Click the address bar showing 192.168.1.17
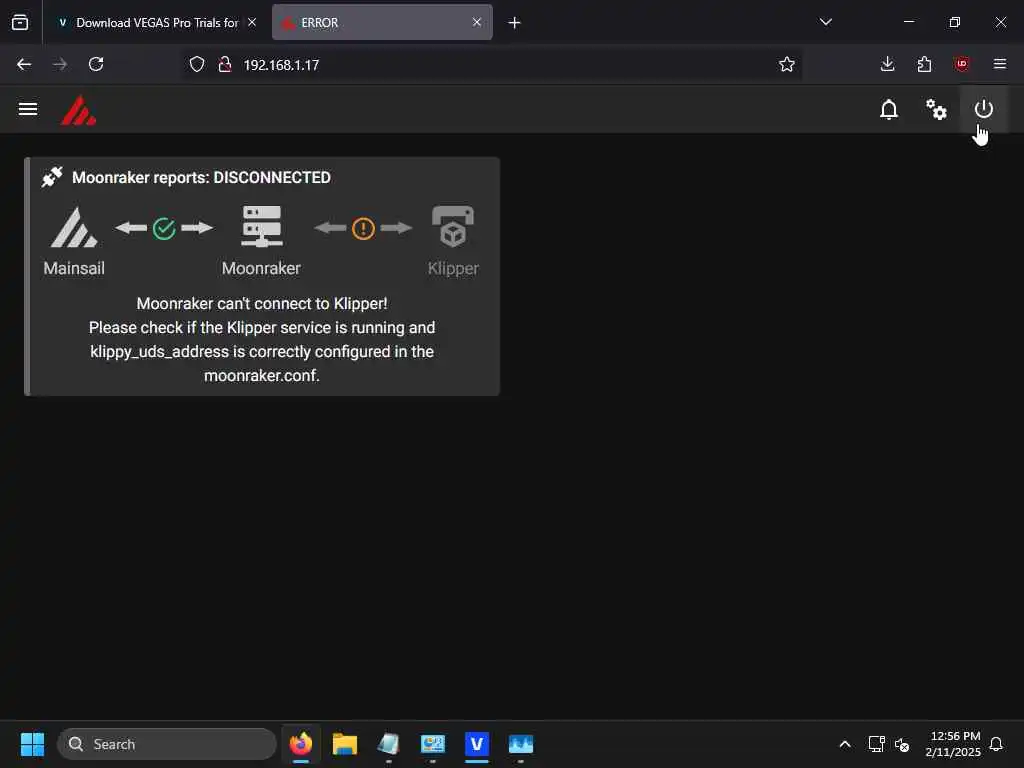Image resolution: width=1024 pixels, height=768 pixels. (x=492, y=65)
